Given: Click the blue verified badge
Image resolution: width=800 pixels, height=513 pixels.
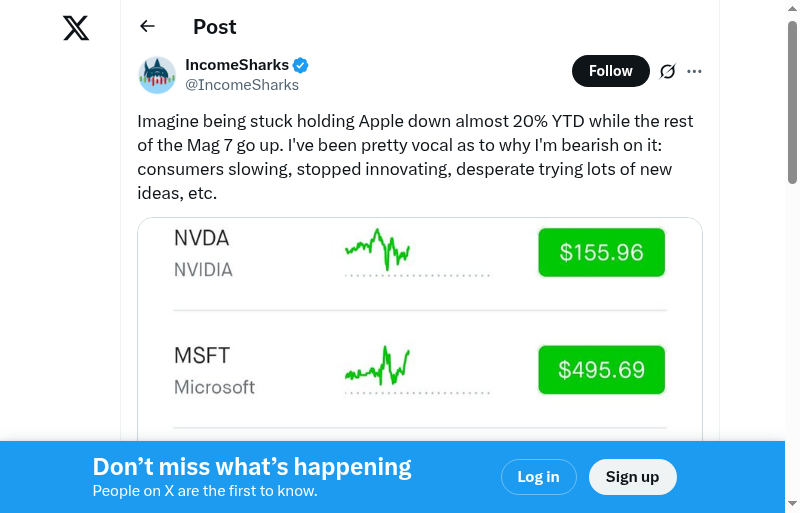Looking at the screenshot, I should [301, 66].
